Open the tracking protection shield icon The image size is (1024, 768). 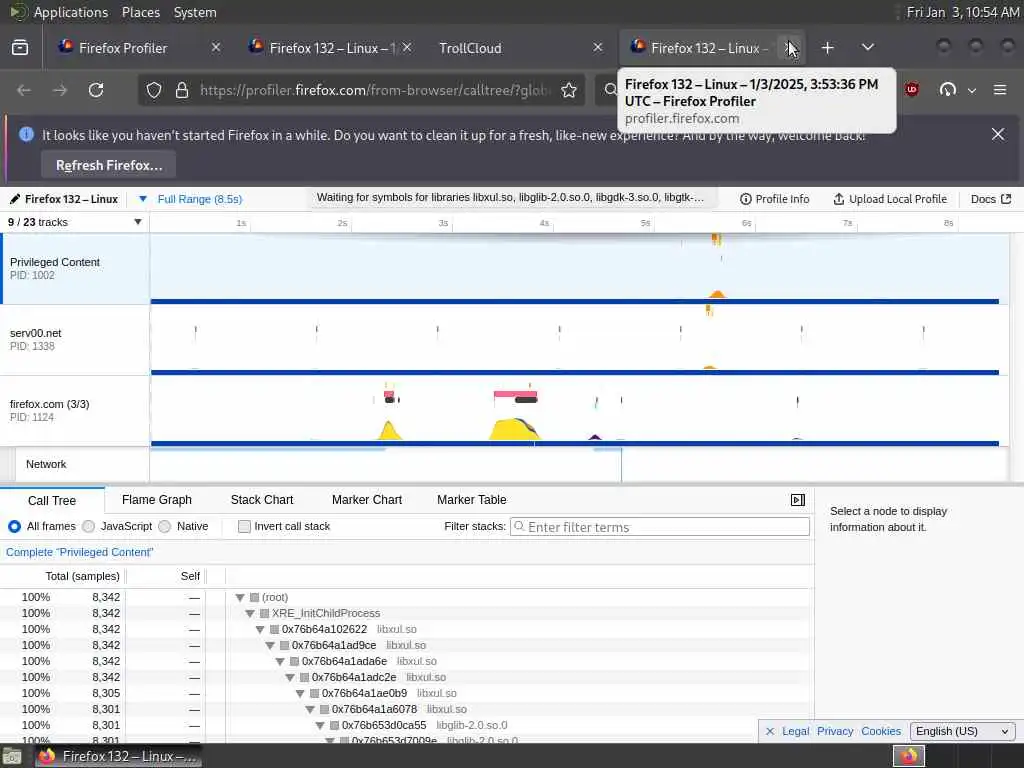[x=153, y=90]
